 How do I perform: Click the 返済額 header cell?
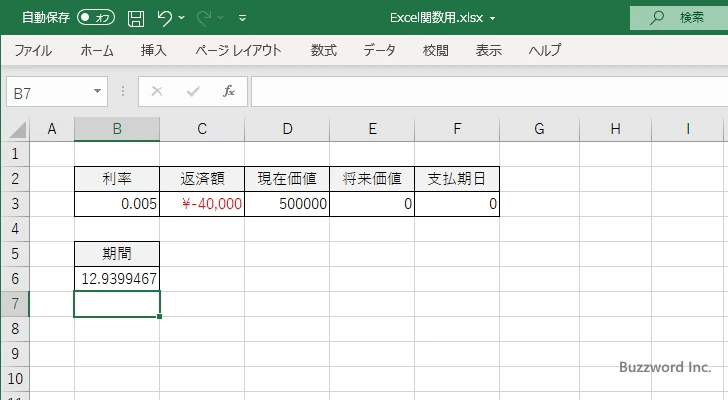(202, 179)
